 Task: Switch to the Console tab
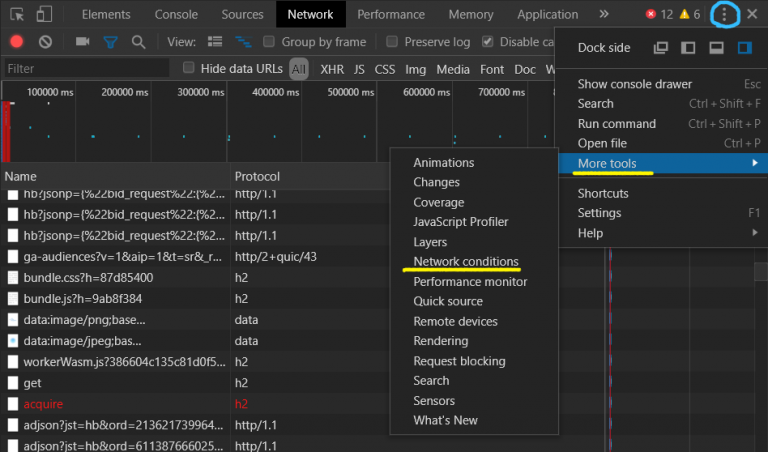point(176,15)
